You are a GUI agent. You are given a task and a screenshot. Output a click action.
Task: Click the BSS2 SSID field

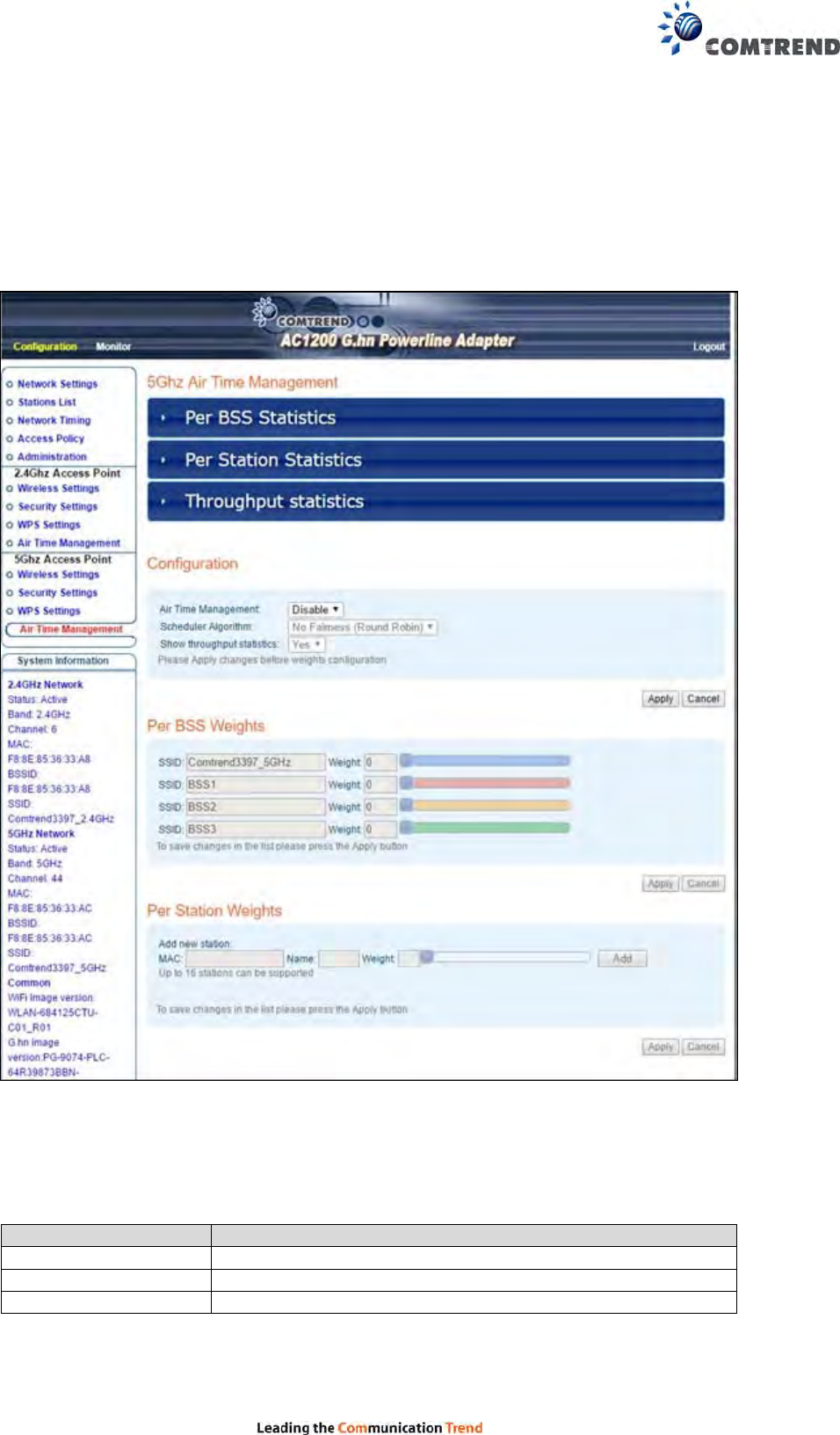255,807
